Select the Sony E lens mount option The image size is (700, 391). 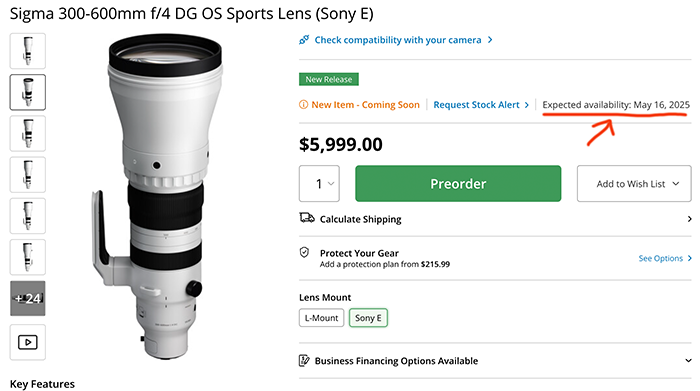(368, 318)
